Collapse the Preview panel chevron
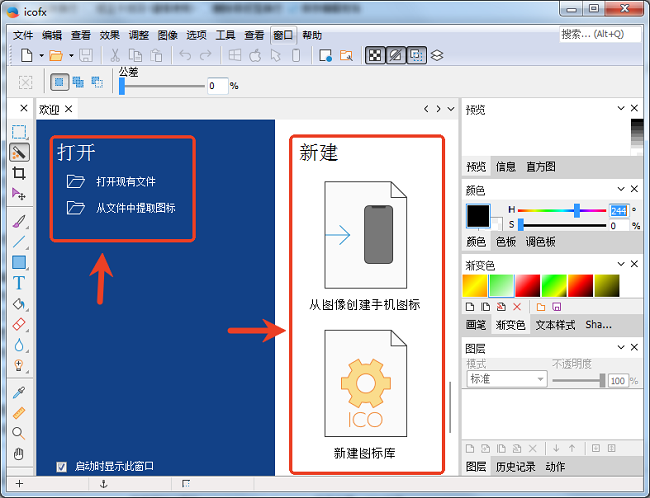Viewport: 650px width, 498px height. [x=621, y=108]
